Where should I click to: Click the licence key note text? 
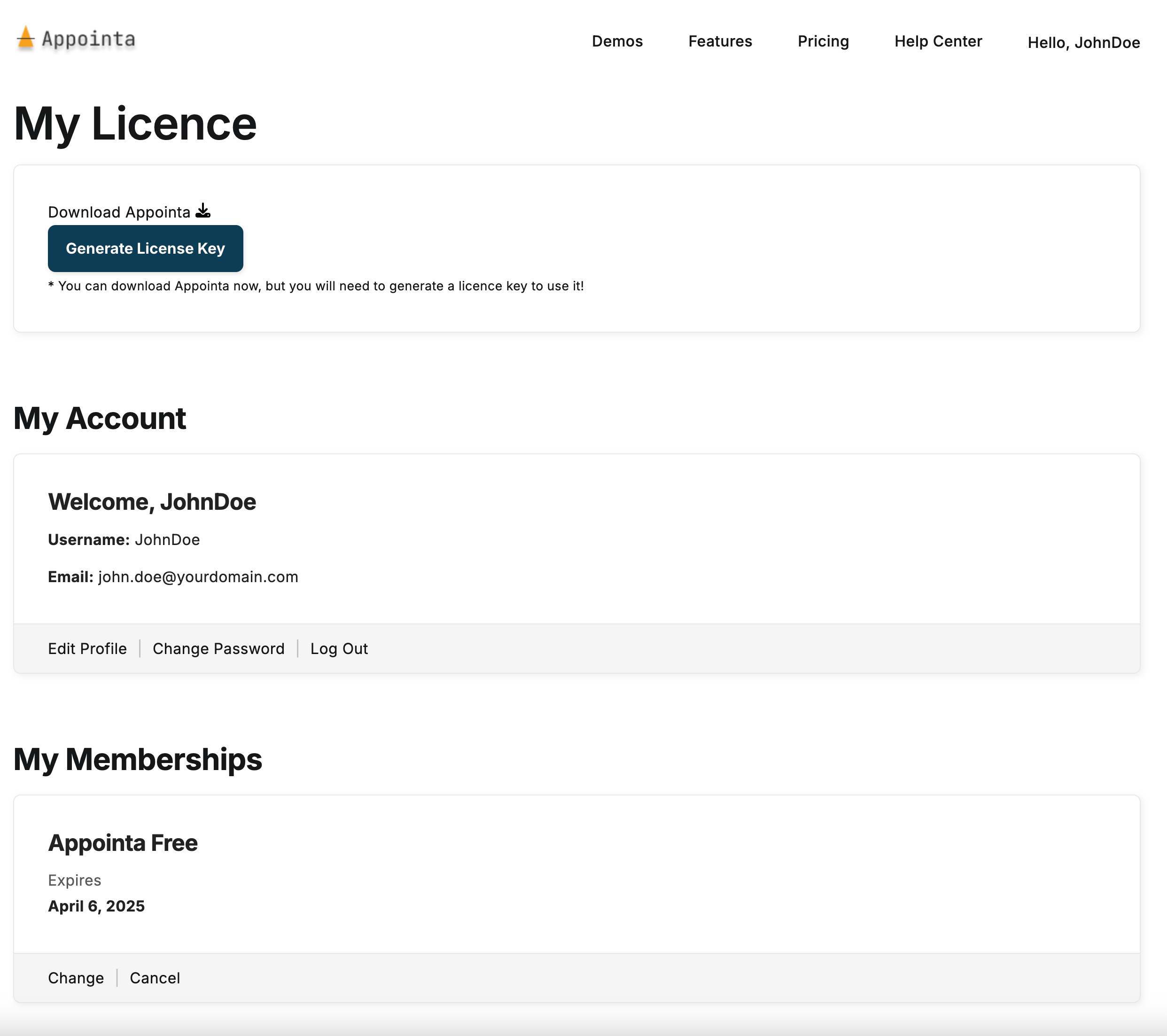point(316,286)
